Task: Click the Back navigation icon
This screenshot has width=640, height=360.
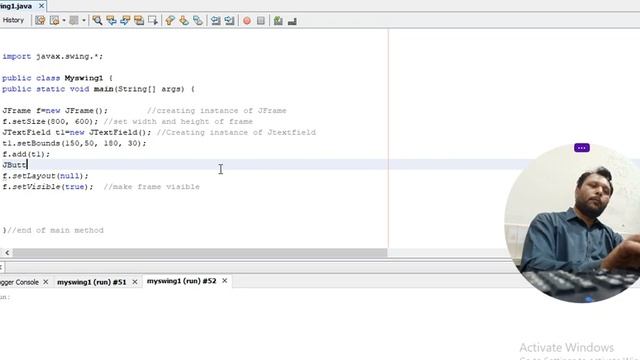Action: tap(54, 20)
